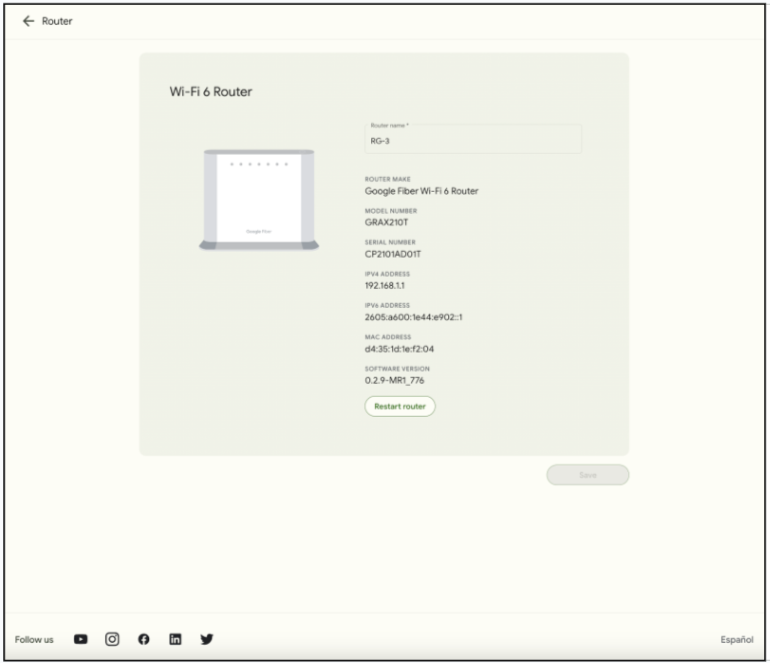
Task: Click the router device illustration
Action: (x=259, y=199)
